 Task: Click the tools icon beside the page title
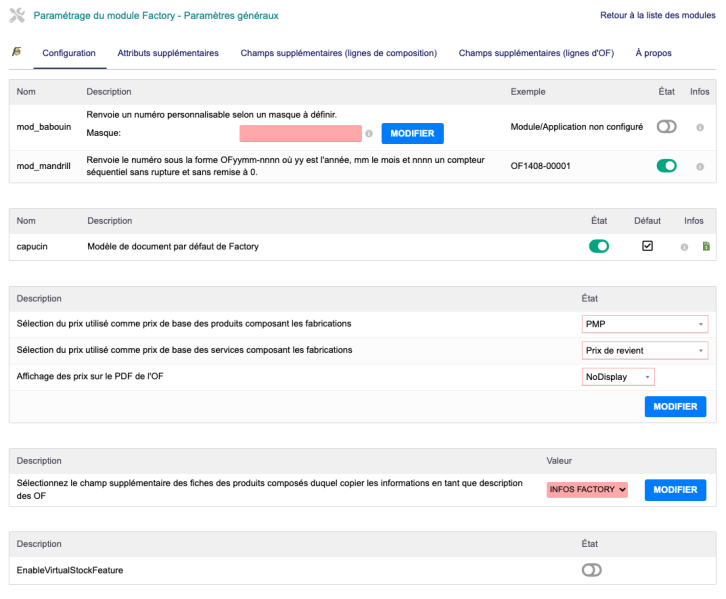[x=17, y=16]
